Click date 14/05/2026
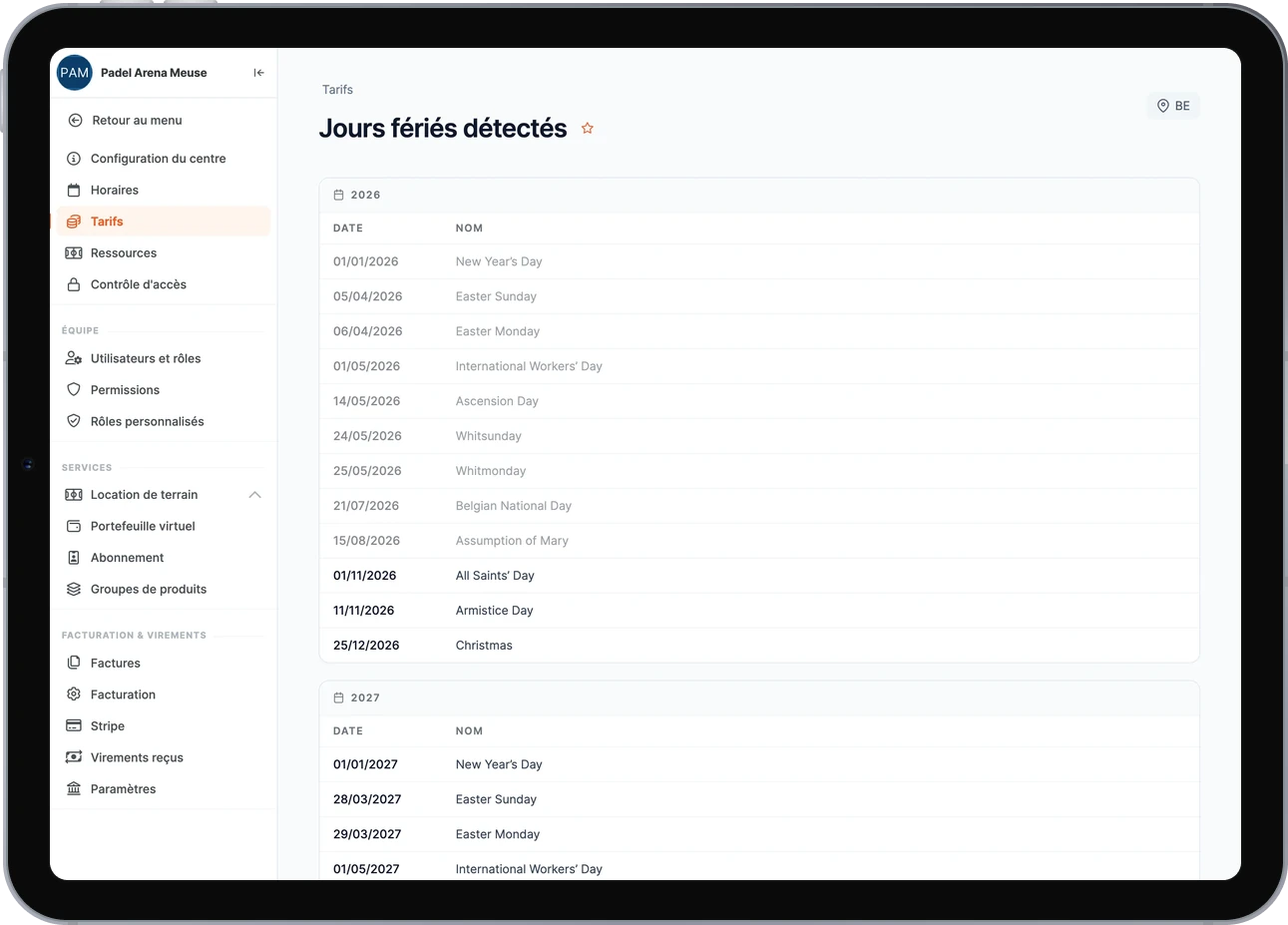This screenshot has width=1288, height=925. coord(366,401)
